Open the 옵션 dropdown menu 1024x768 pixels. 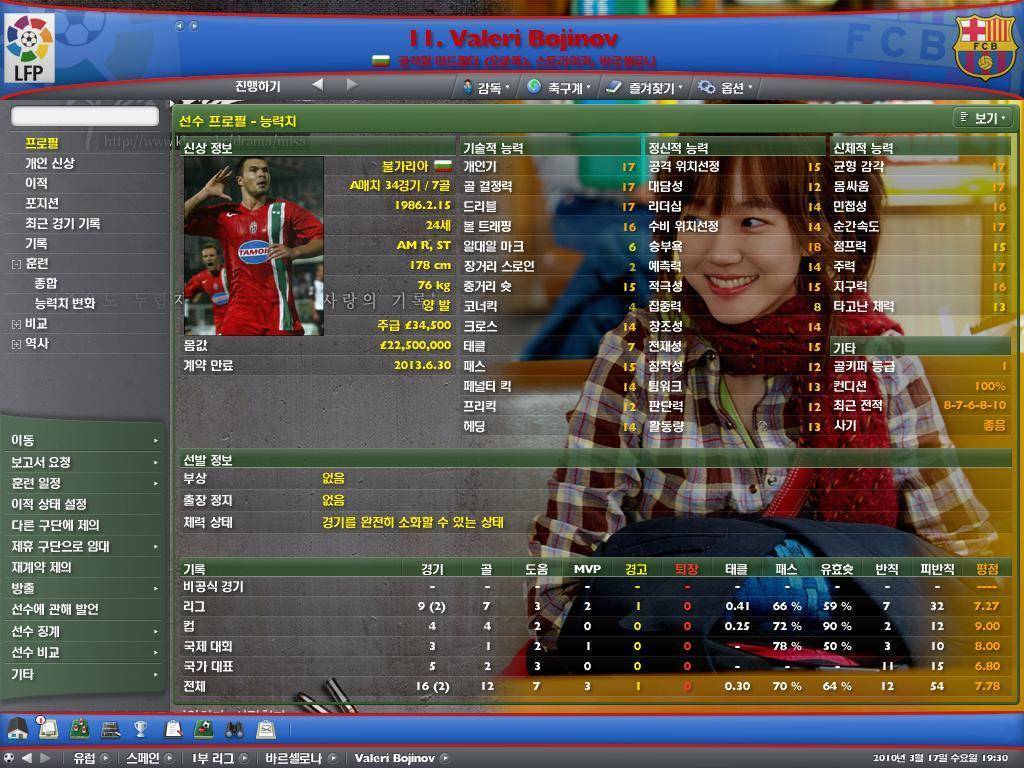pyautogui.click(x=725, y=87)
